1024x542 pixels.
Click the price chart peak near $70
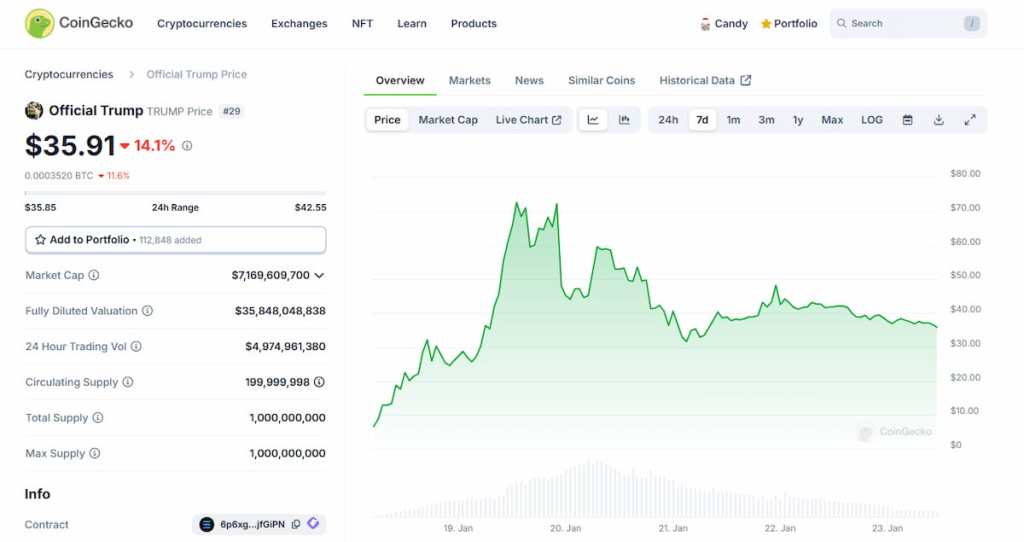click(x=517, y=203)
